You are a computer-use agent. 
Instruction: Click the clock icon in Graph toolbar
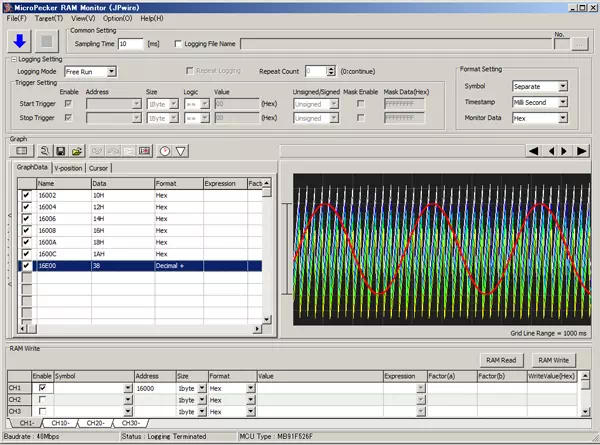[164, 150]
